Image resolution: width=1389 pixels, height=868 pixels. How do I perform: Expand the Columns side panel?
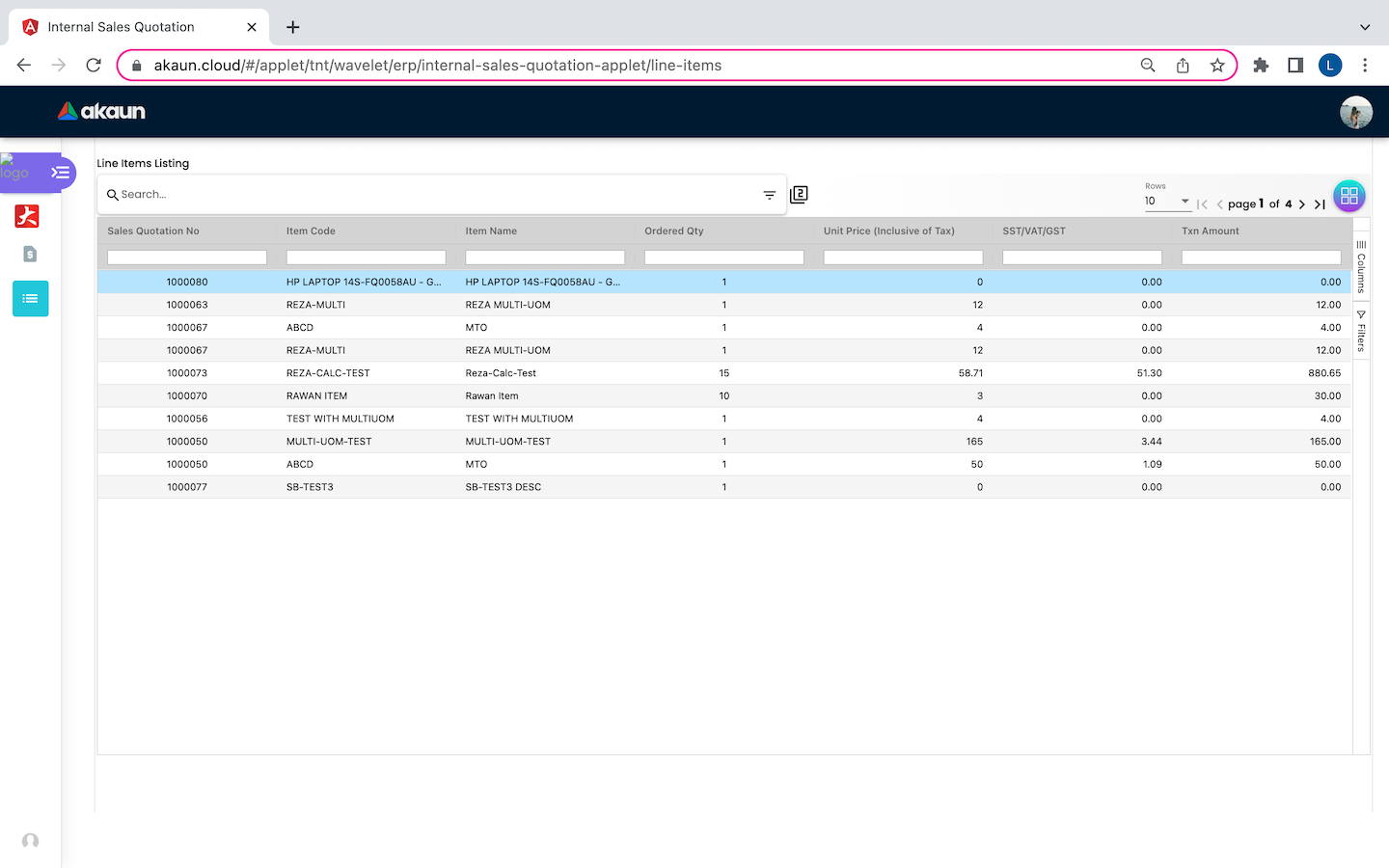(1361, 266)
